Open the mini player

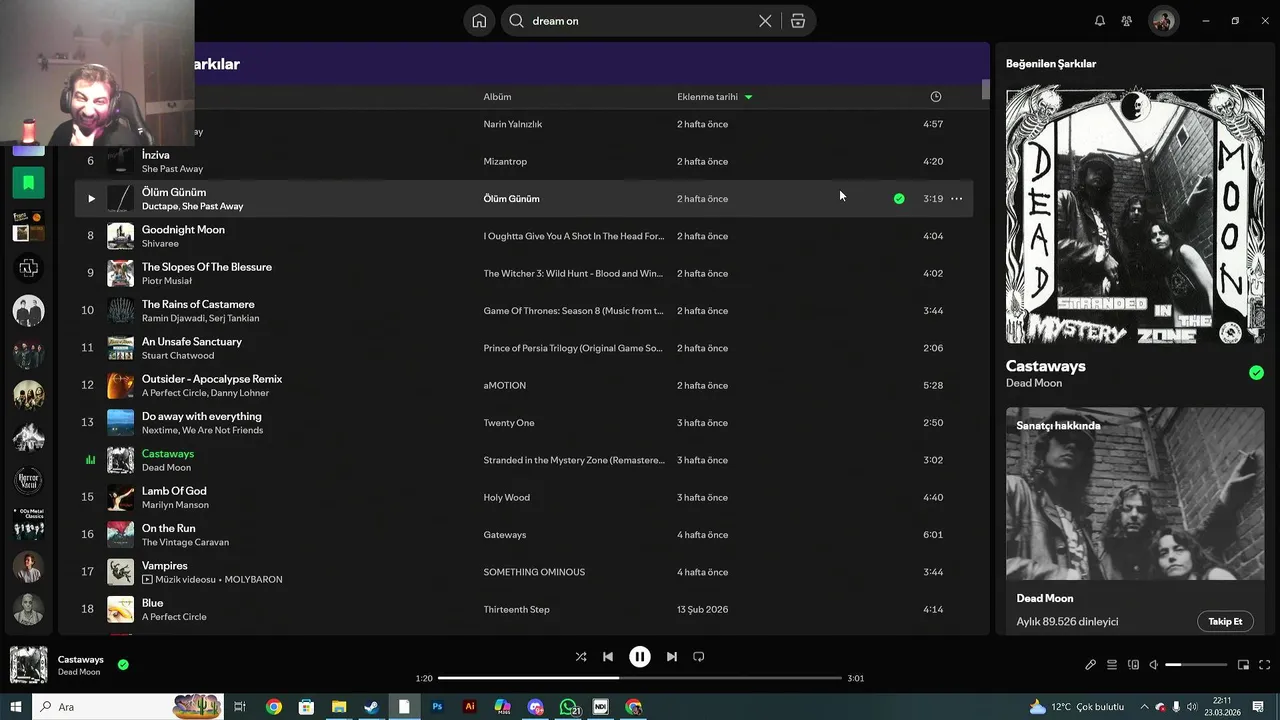tap(1243, 665)
